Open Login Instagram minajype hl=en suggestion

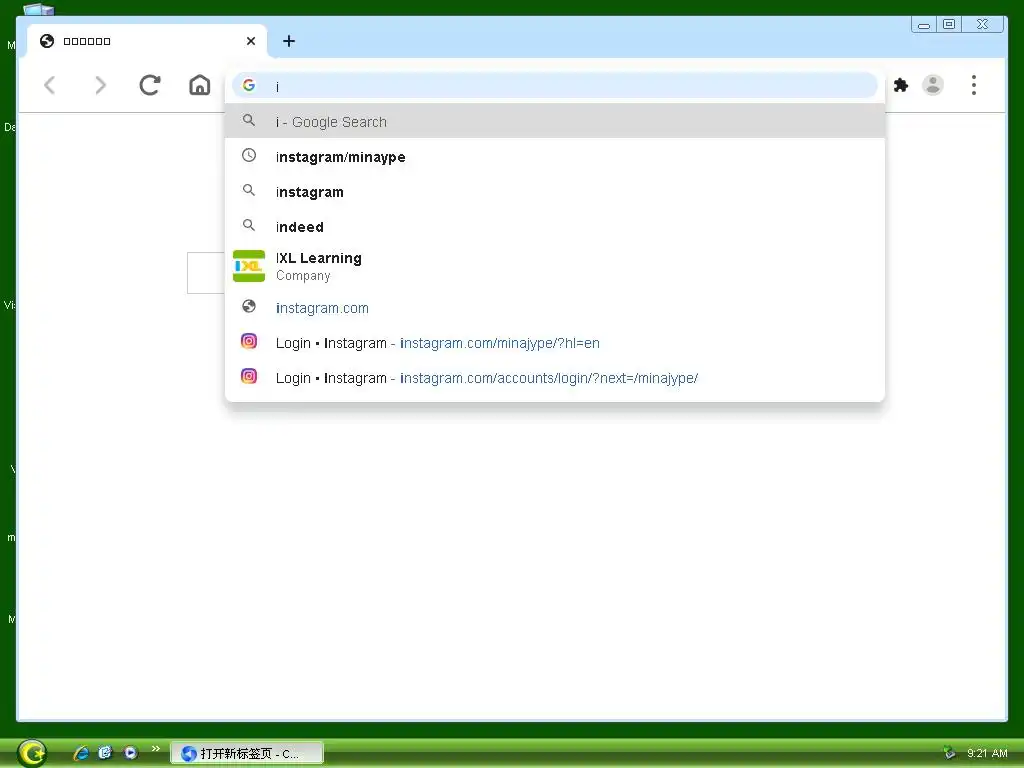(554, 343)
